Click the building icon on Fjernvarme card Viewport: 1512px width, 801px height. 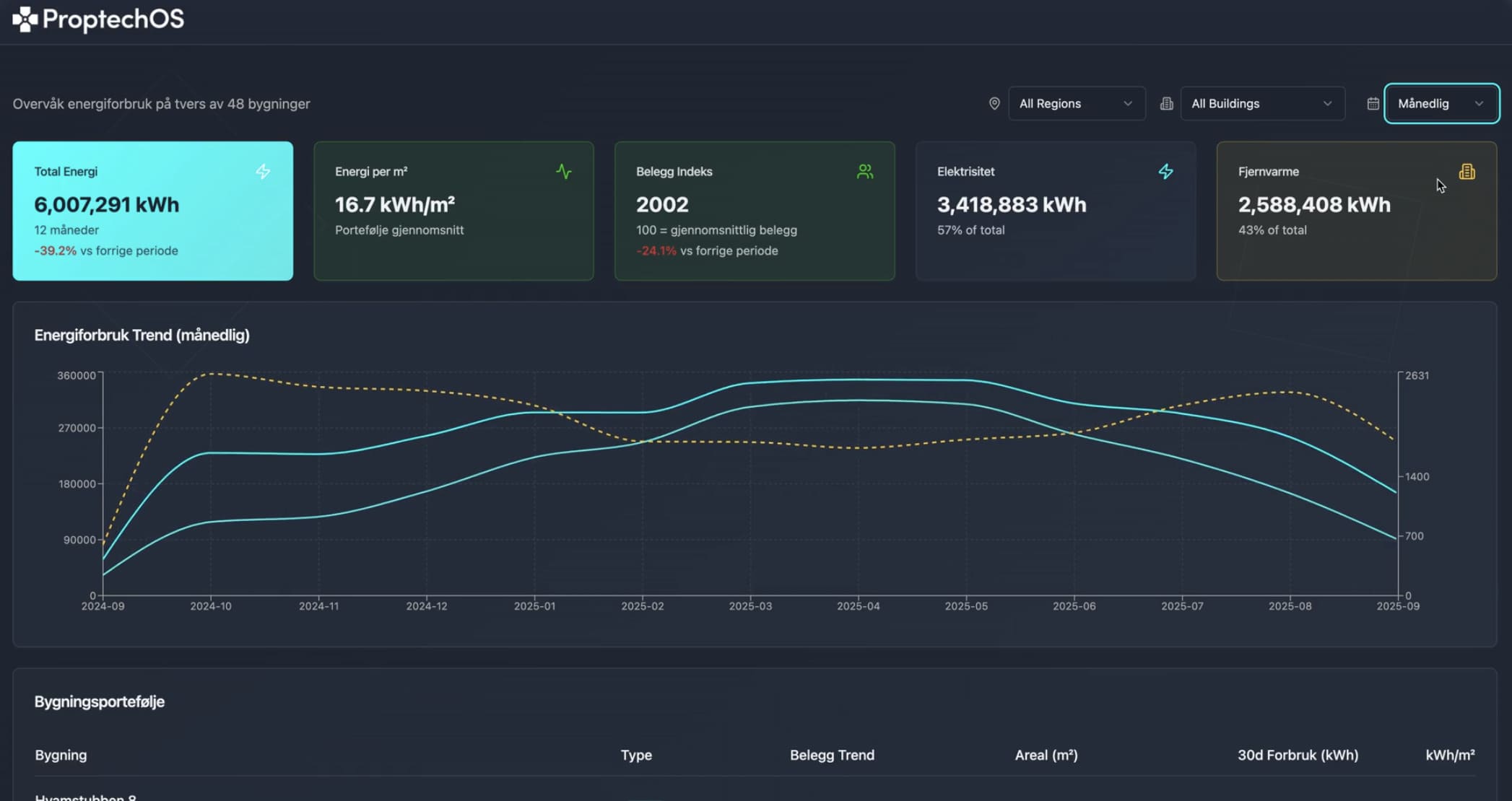[1467, 172]
